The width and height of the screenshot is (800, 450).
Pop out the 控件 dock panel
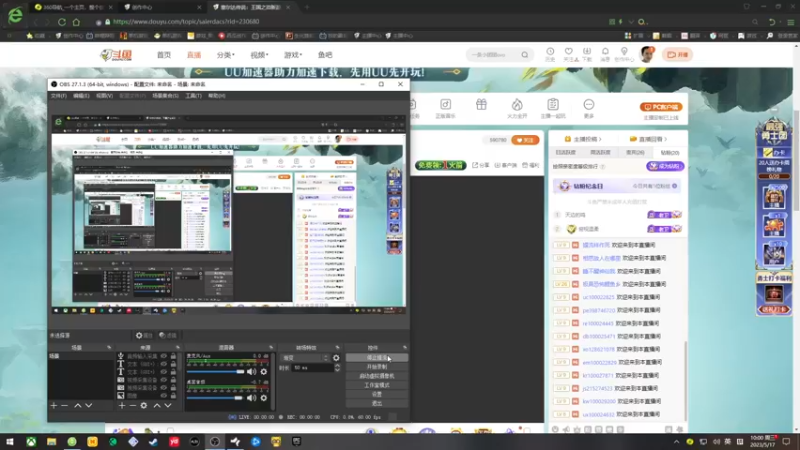click(405, 347)
